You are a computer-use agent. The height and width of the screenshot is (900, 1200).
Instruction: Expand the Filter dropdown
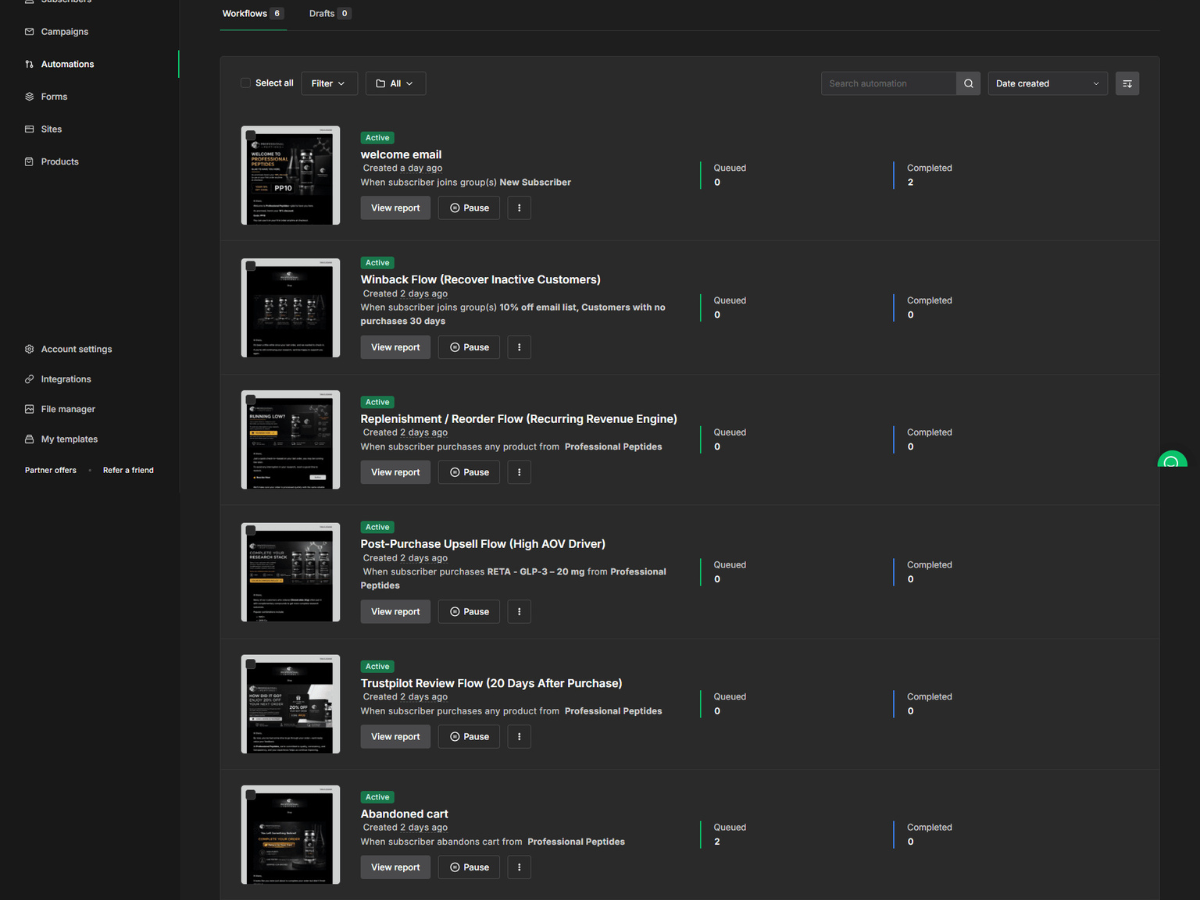(329, 84)
